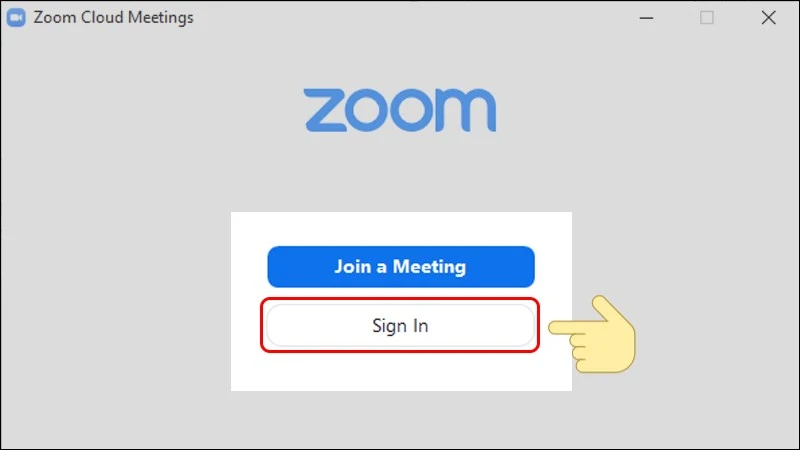Click the Zoom camera icon in title bar
Viewport: 800px width, 450px height.
(16, 17)
